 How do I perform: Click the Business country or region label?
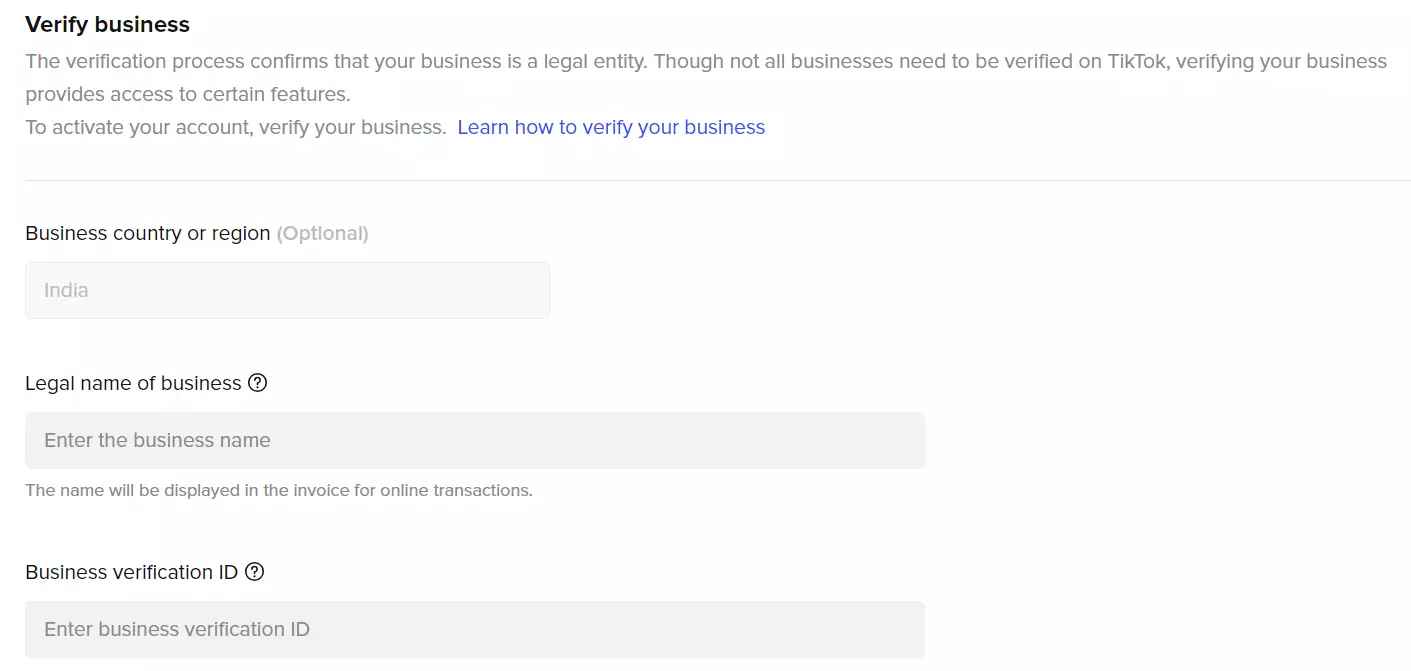coord(148,233)
